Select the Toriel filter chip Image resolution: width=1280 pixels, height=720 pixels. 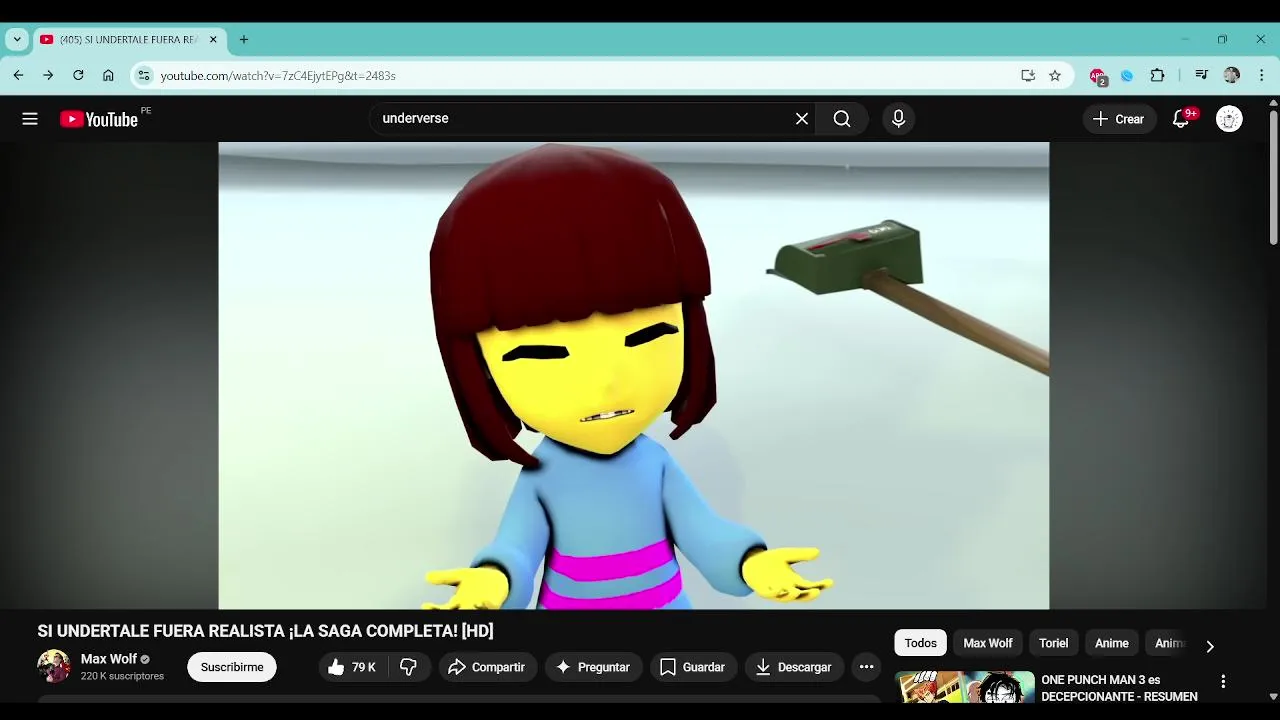1053,643
